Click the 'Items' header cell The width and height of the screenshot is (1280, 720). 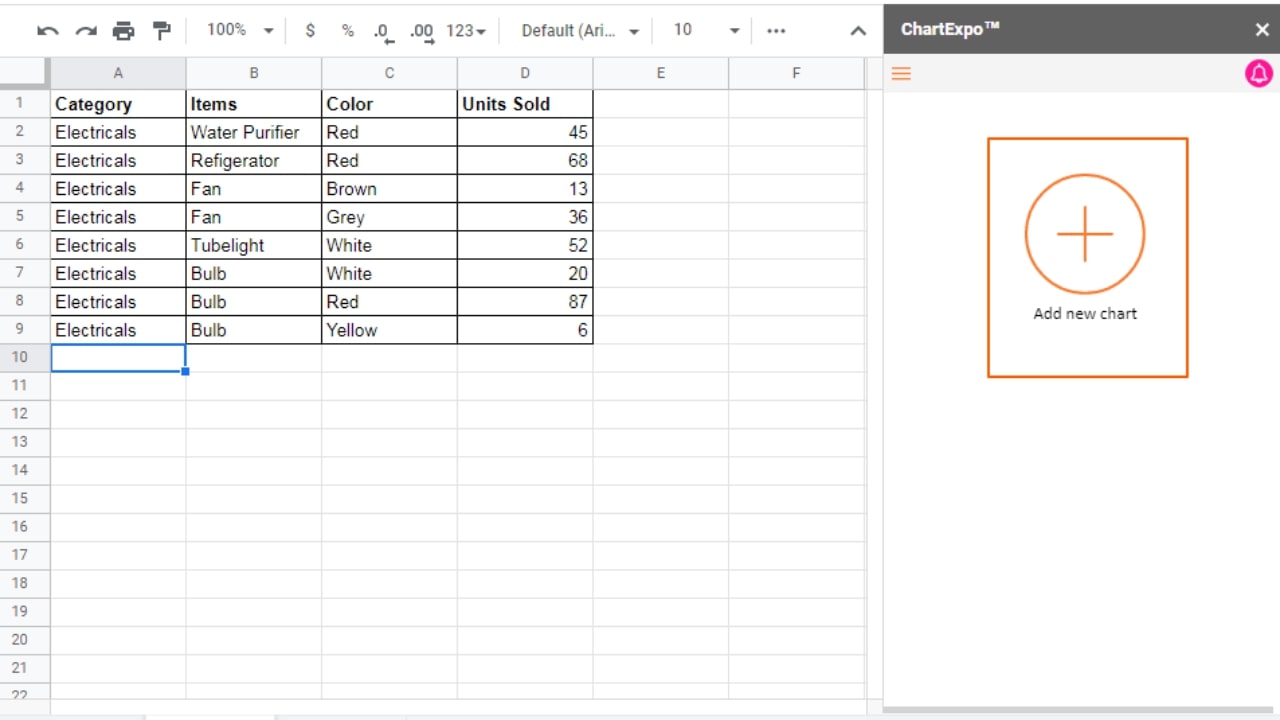coord(254,104)
